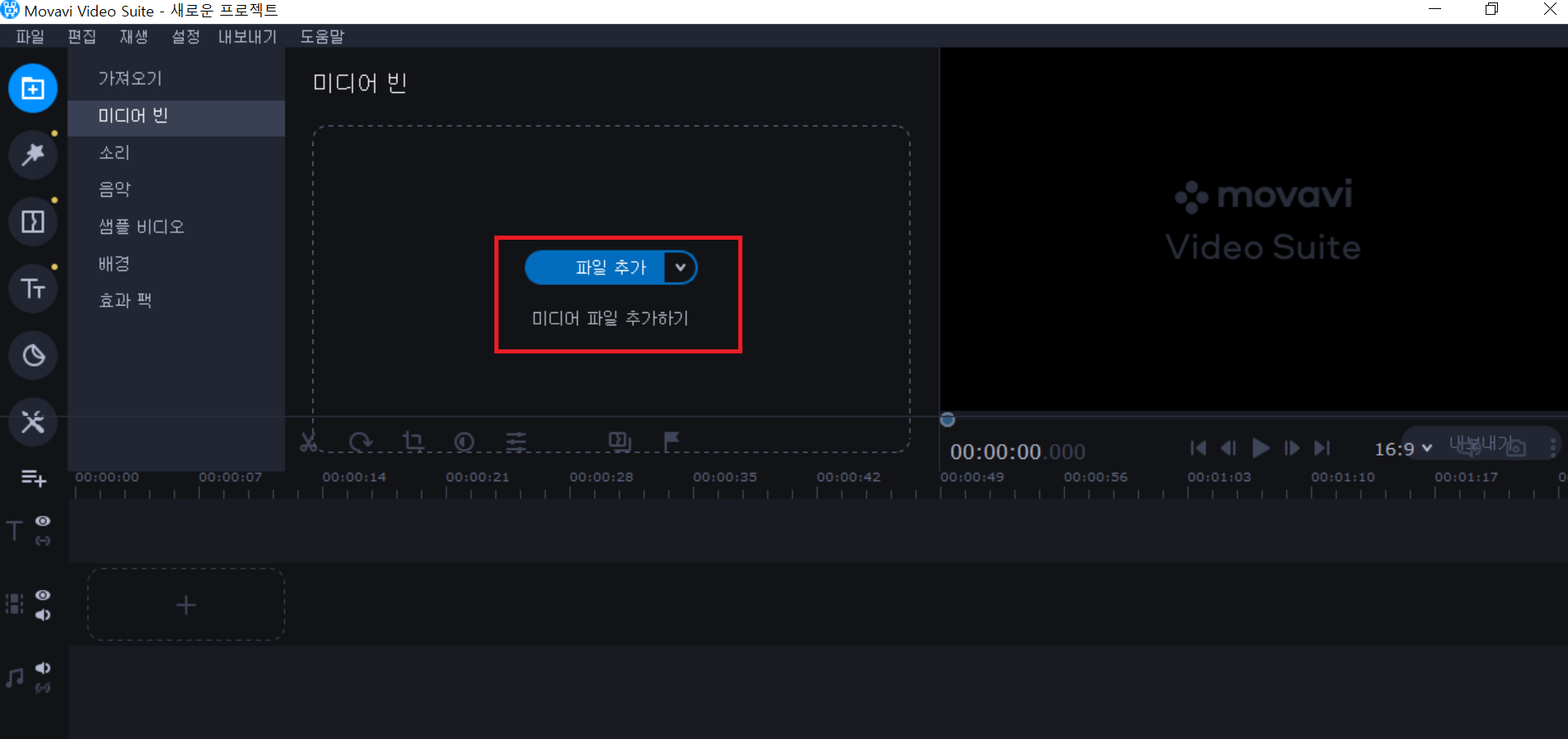
Task: Click the Movavi app icon in title bar
Action: [x=11, y=10]
